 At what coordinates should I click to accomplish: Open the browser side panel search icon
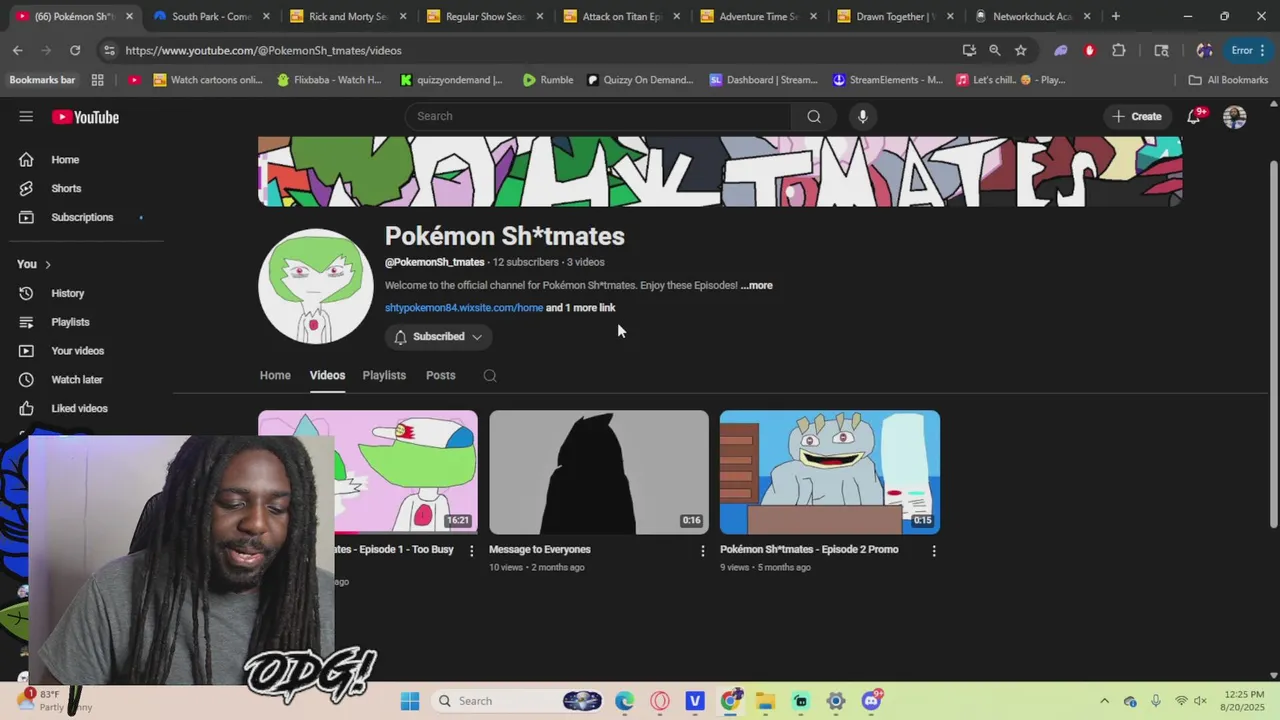click(1161, 50)
